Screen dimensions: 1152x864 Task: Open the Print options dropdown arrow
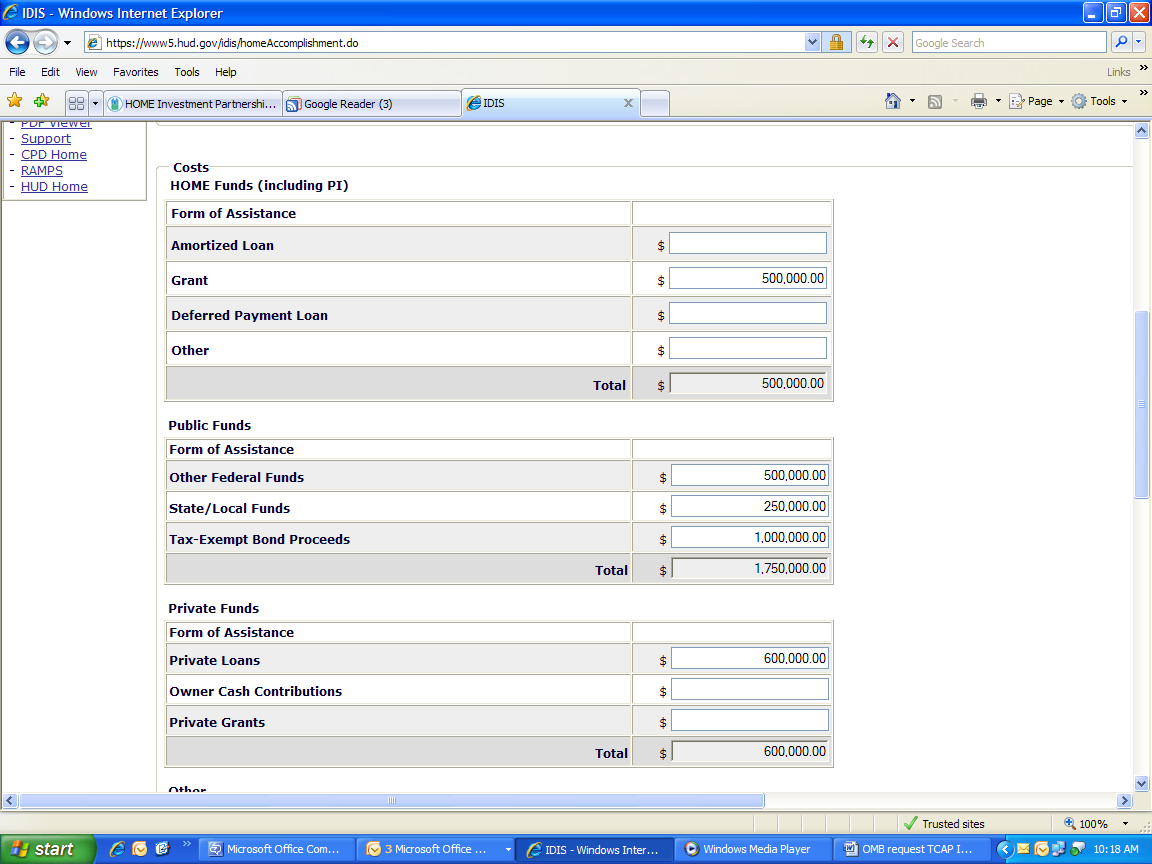(x=998, y=101)
